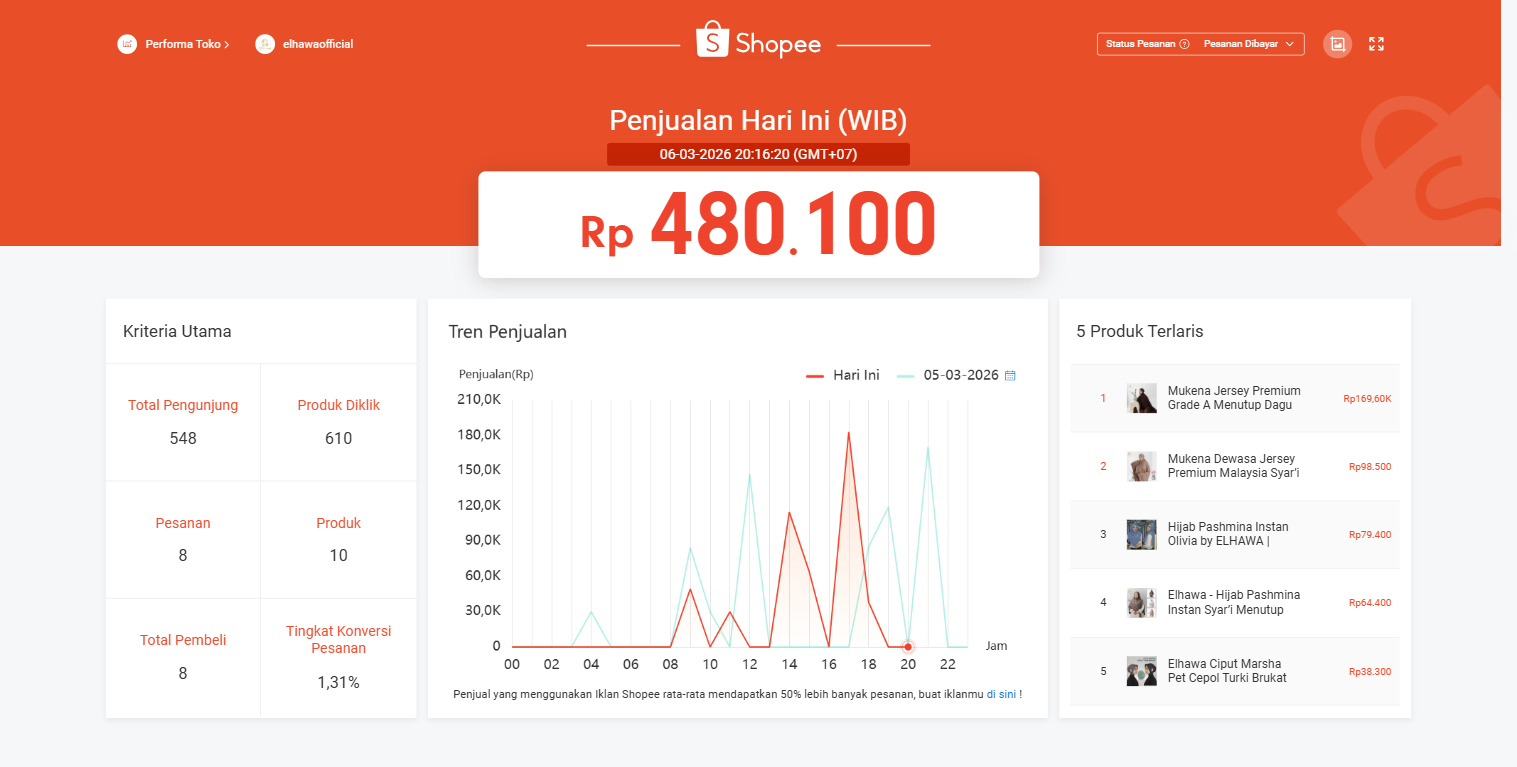
Task: Open the calendar icon next to 05-03-2026
Action: (x=1010, y=376)
